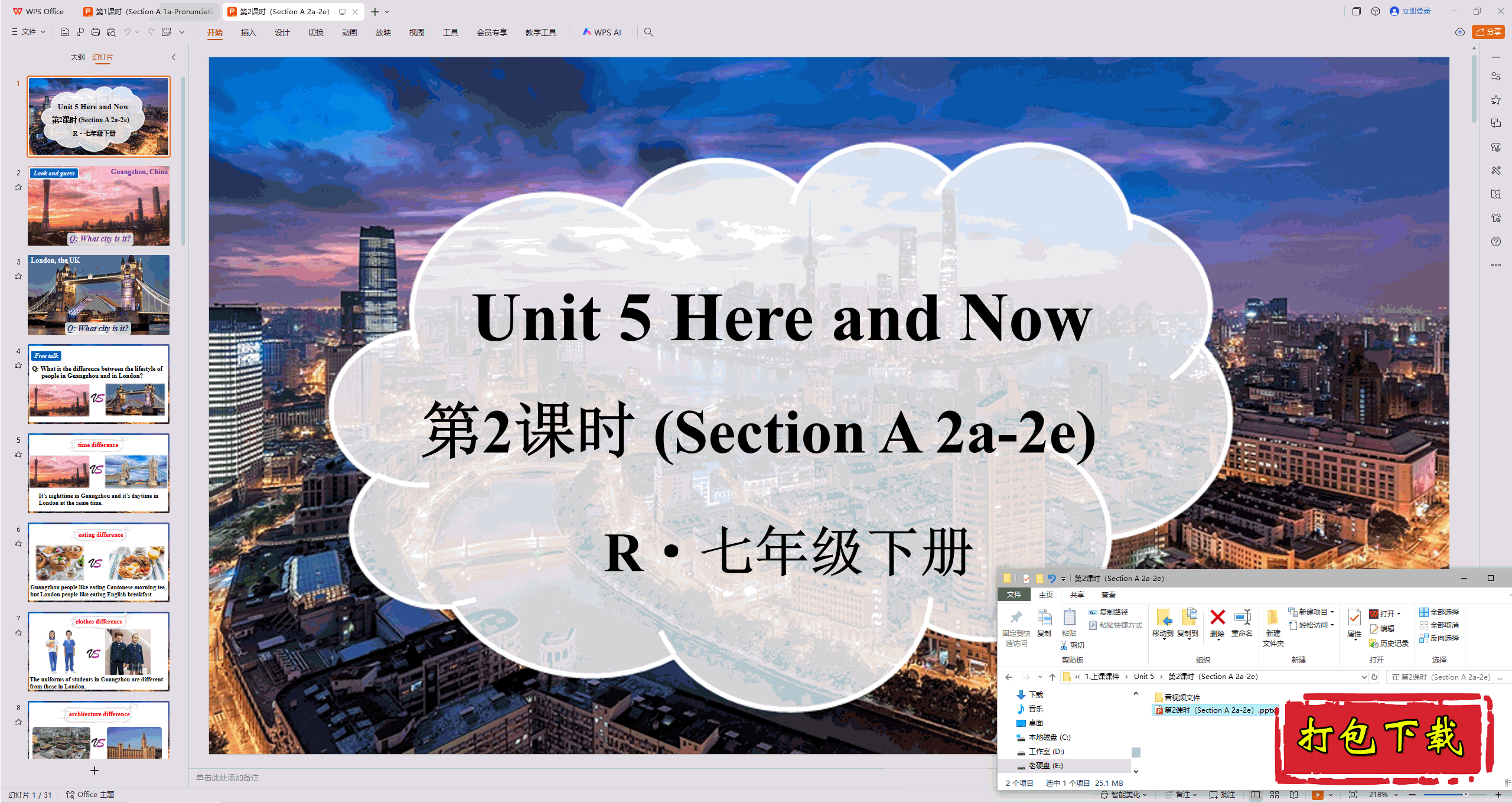1512x803 pixels.
Task: Open the object properties sliders icon in the right sidebar
Action: tap(1496, 76)
